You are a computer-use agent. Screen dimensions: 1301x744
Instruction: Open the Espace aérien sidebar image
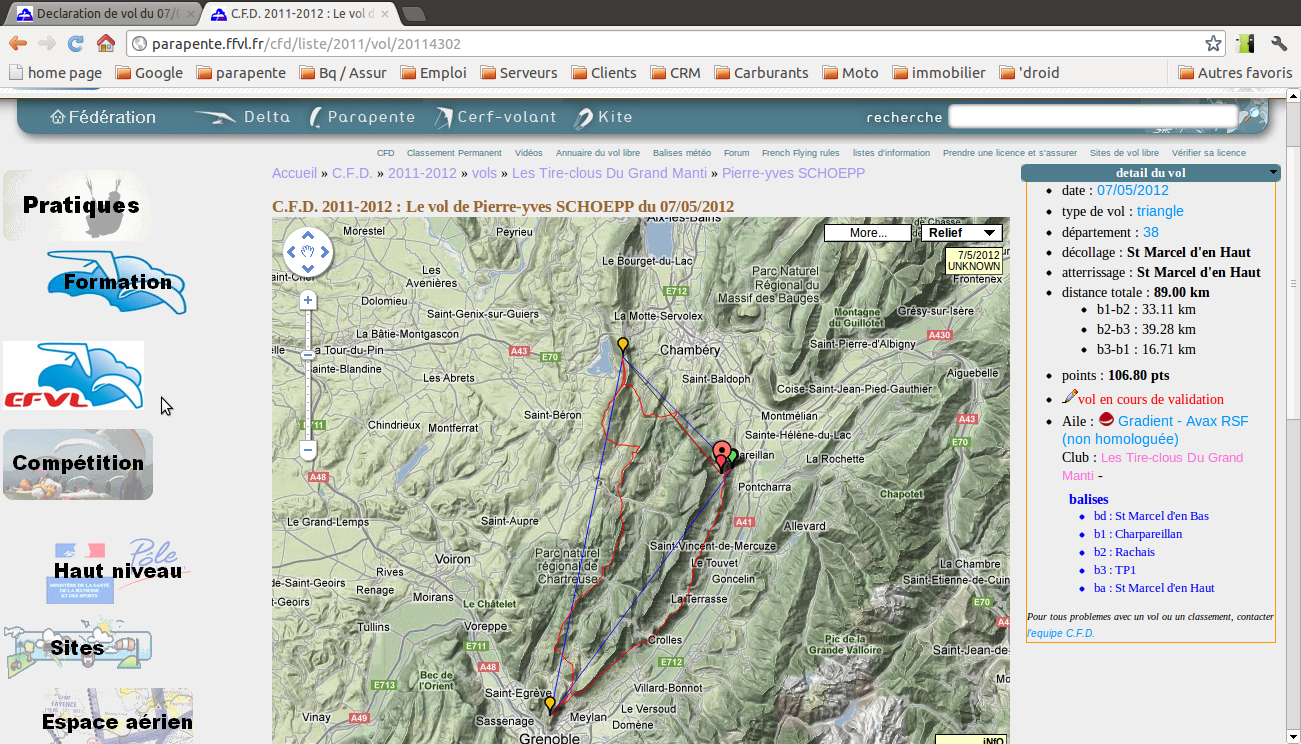point(117,716)
